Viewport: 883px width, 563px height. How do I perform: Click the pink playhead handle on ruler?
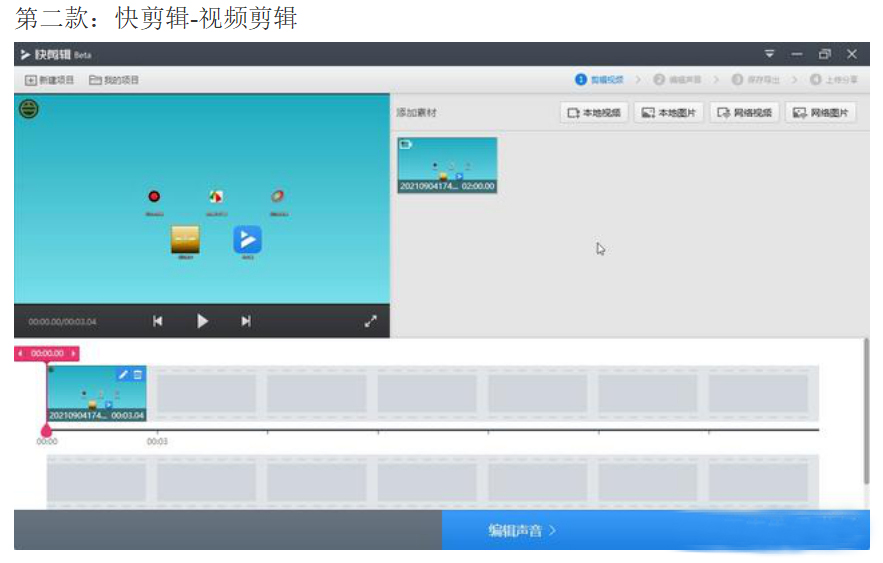pos(47,431)
